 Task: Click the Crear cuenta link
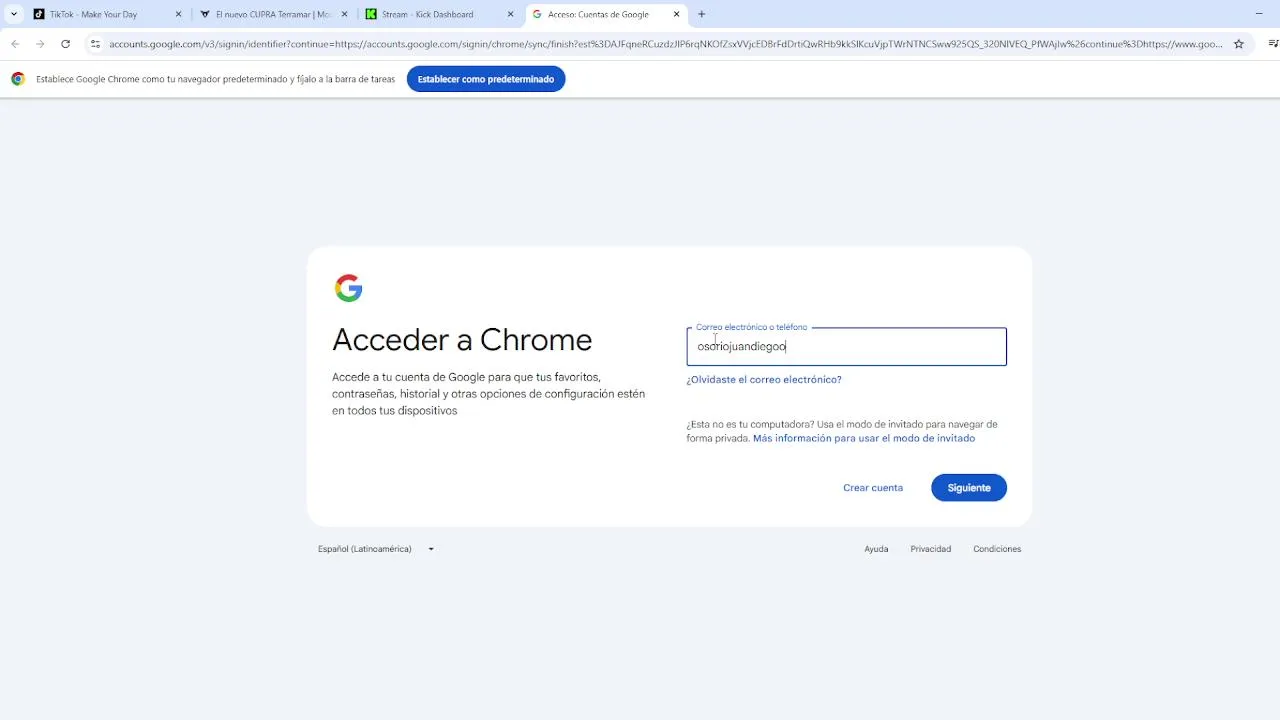coord(872,488)
